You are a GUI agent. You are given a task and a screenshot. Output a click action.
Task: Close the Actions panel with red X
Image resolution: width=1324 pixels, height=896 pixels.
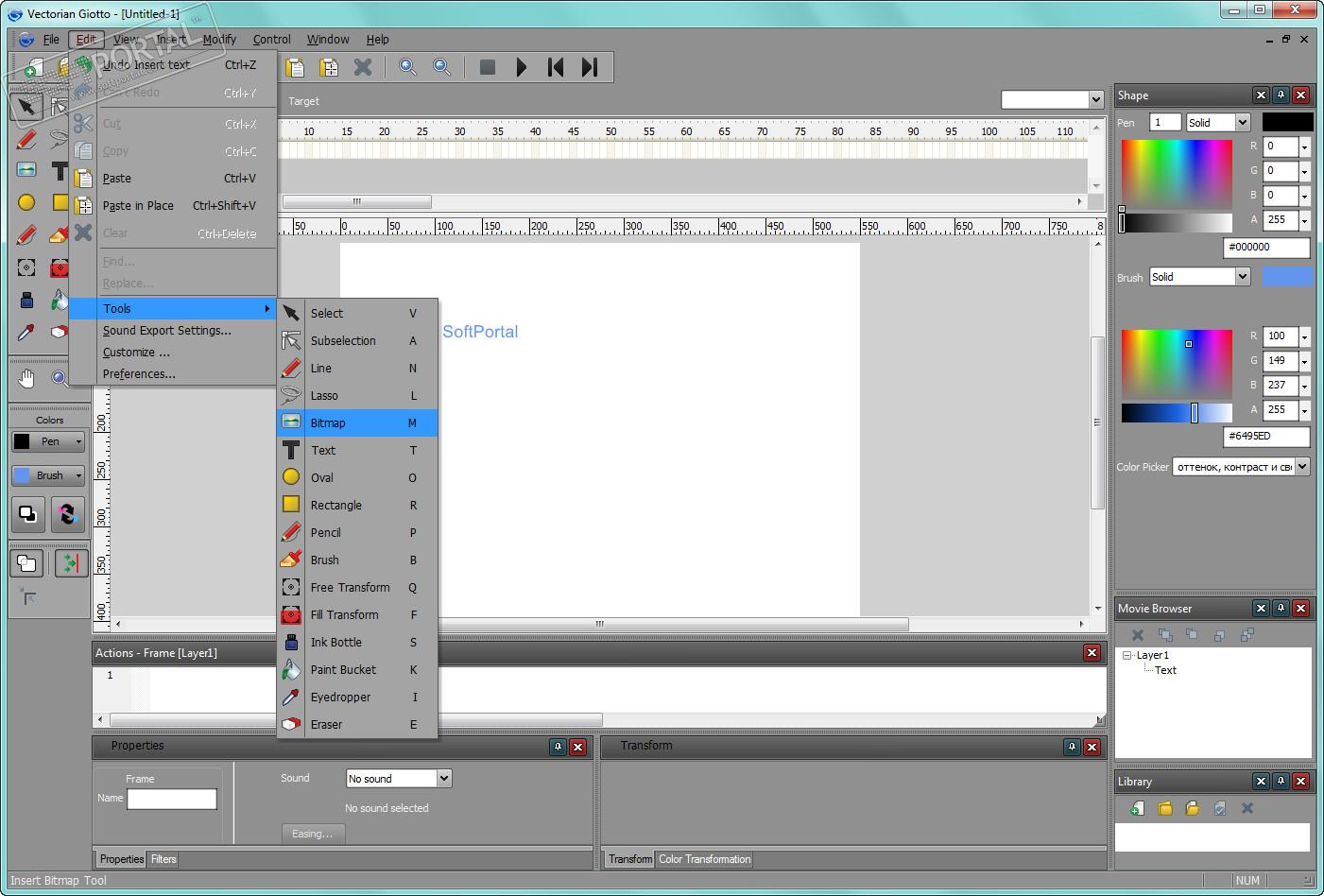pos(1092,653)
